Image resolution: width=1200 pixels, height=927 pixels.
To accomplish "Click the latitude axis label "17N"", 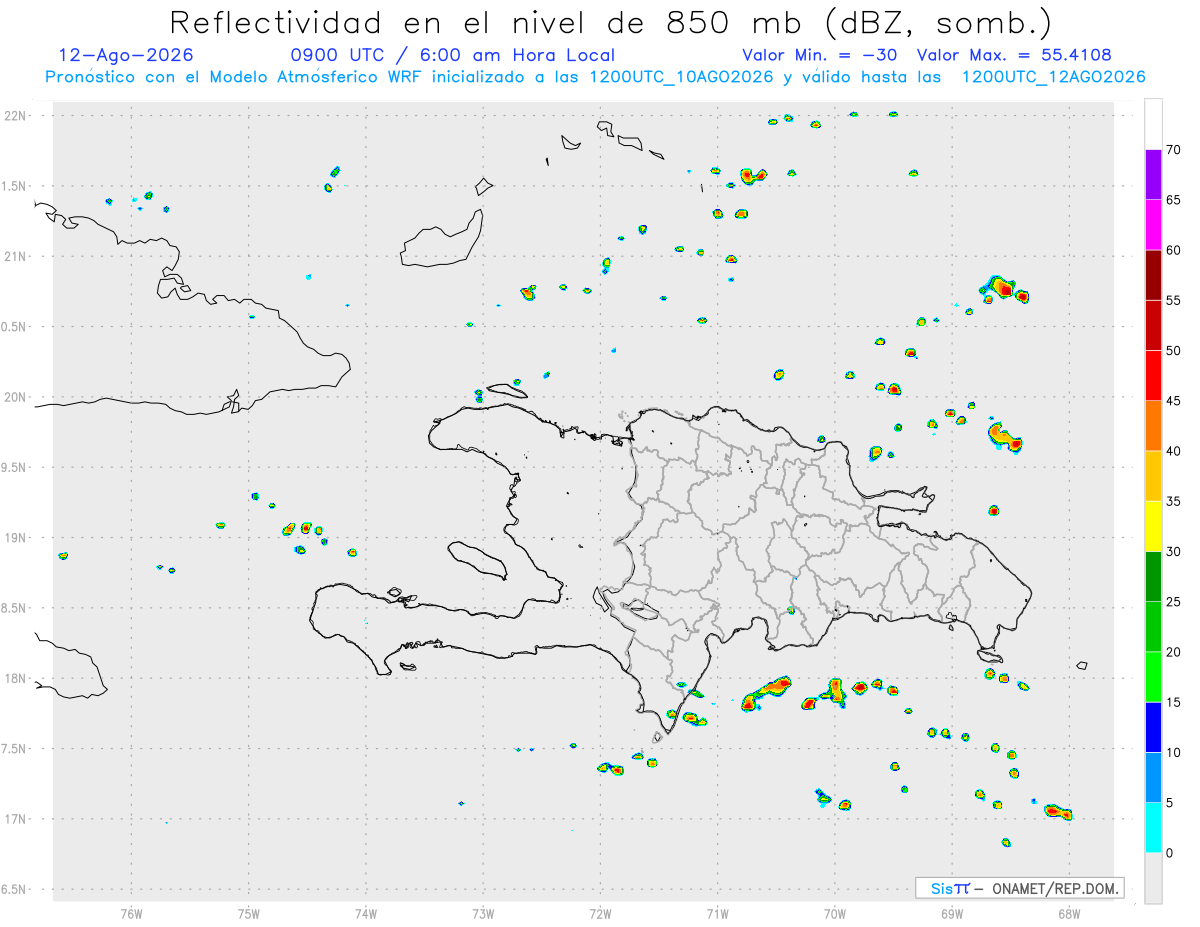I will 17,819.
